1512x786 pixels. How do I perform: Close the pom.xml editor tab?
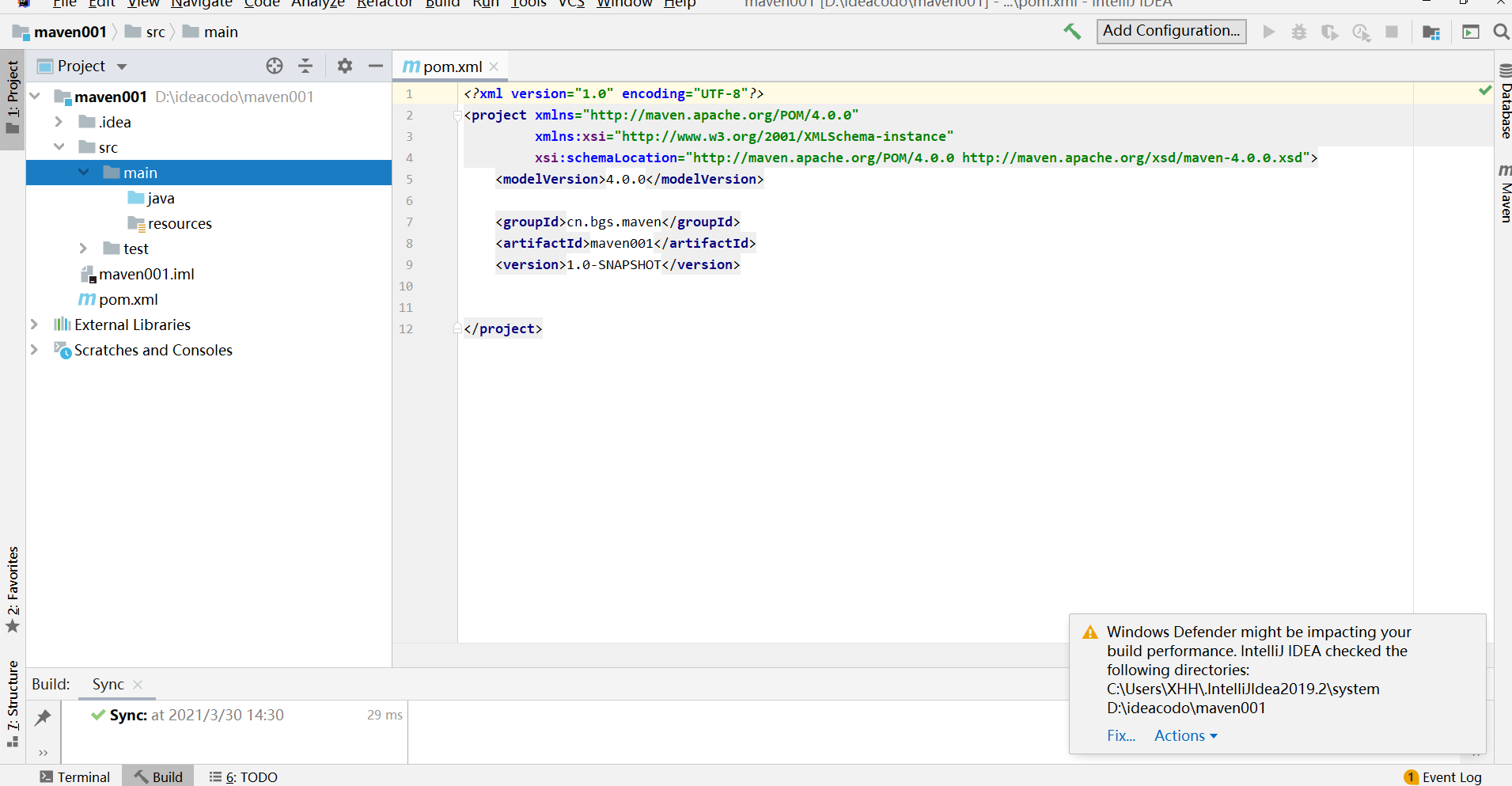[494, 66]
